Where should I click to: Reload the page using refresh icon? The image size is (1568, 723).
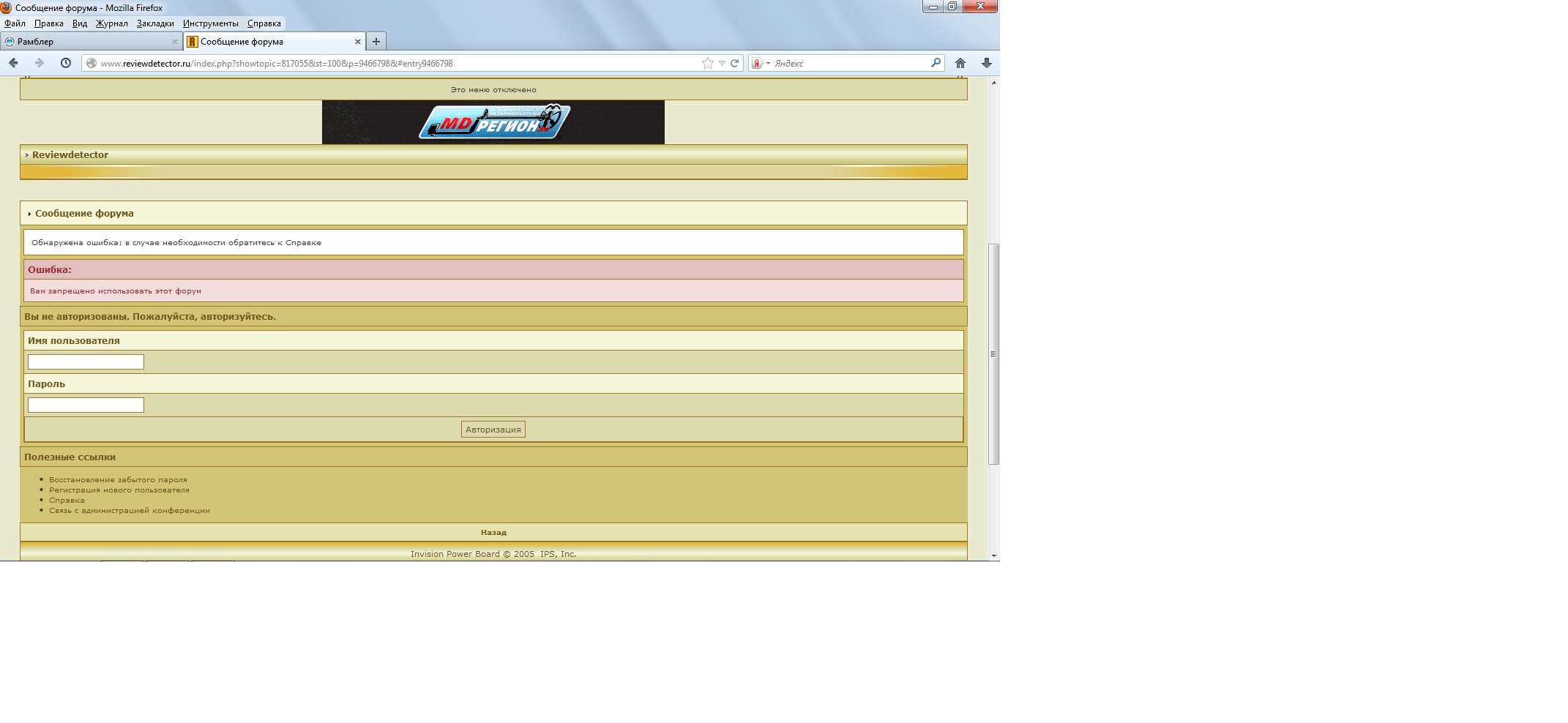tap(734, 63)
